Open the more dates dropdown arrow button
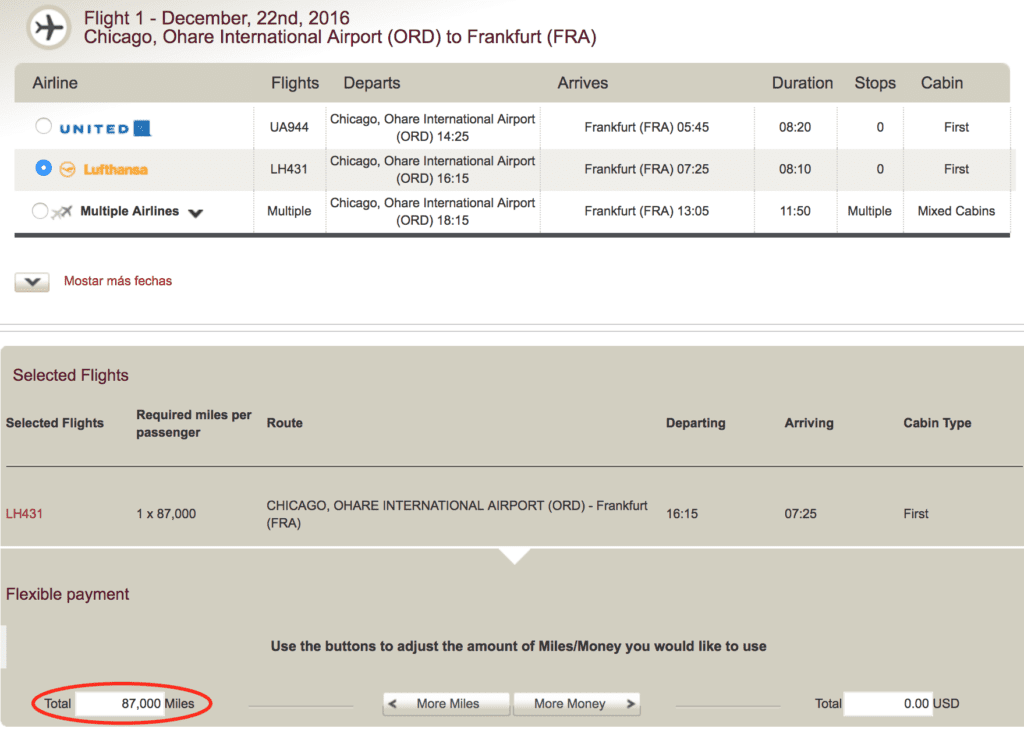Viewport: 1024px width, 729px height. (32, 282)
